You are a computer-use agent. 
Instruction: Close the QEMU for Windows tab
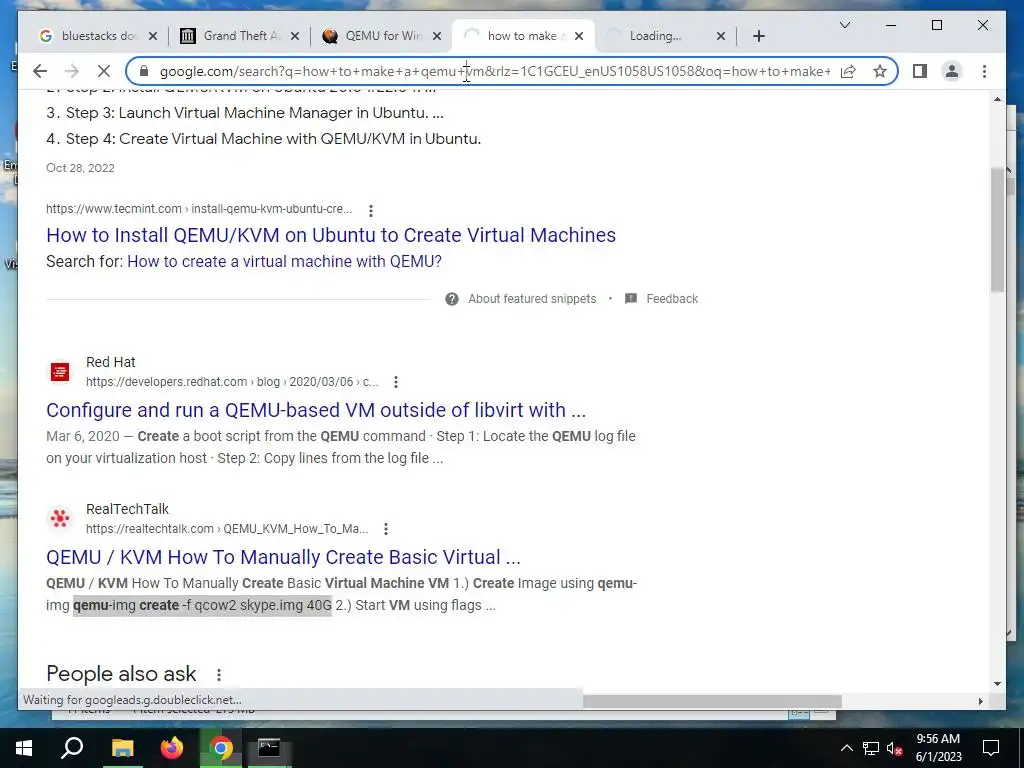[437, 36]
